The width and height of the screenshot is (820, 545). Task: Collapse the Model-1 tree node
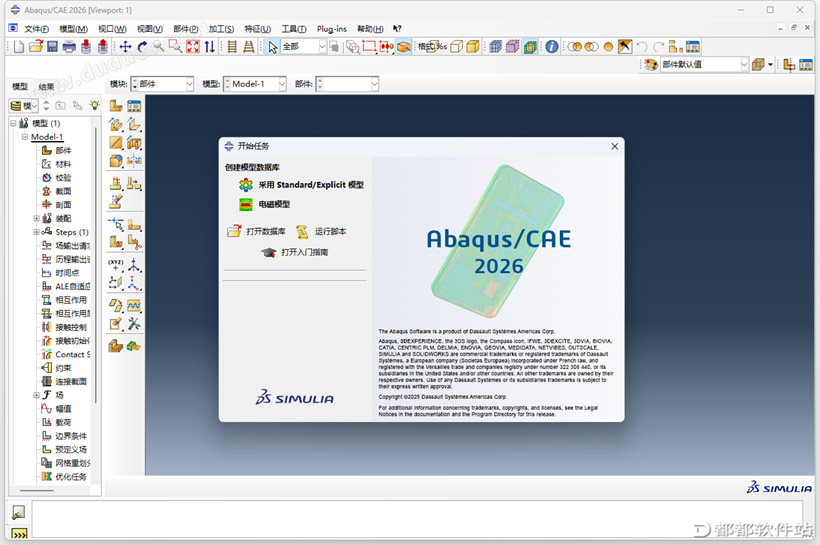pyautogui.click(x=25, y=137)
